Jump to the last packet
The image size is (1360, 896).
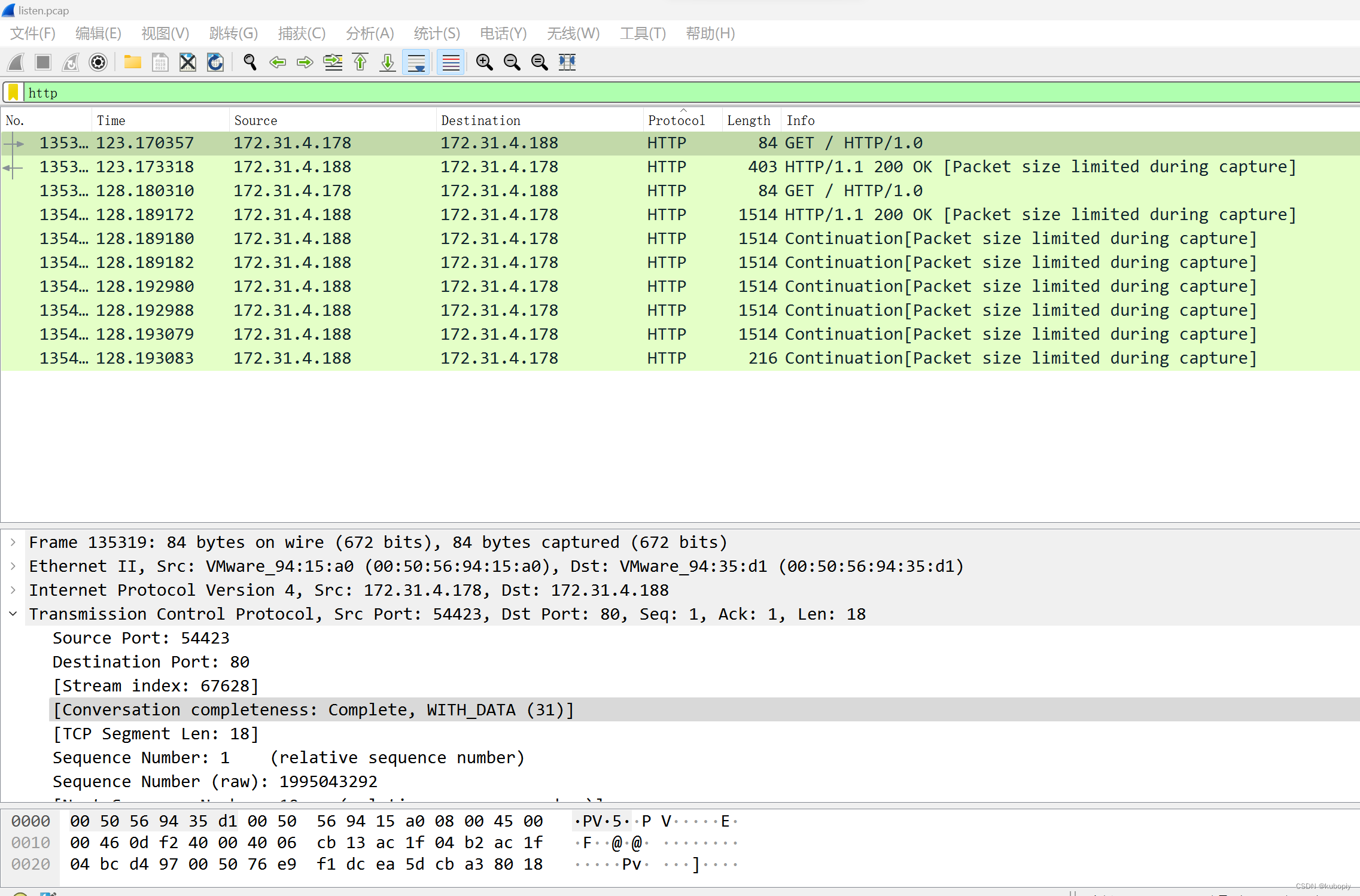tap(388, 62)
